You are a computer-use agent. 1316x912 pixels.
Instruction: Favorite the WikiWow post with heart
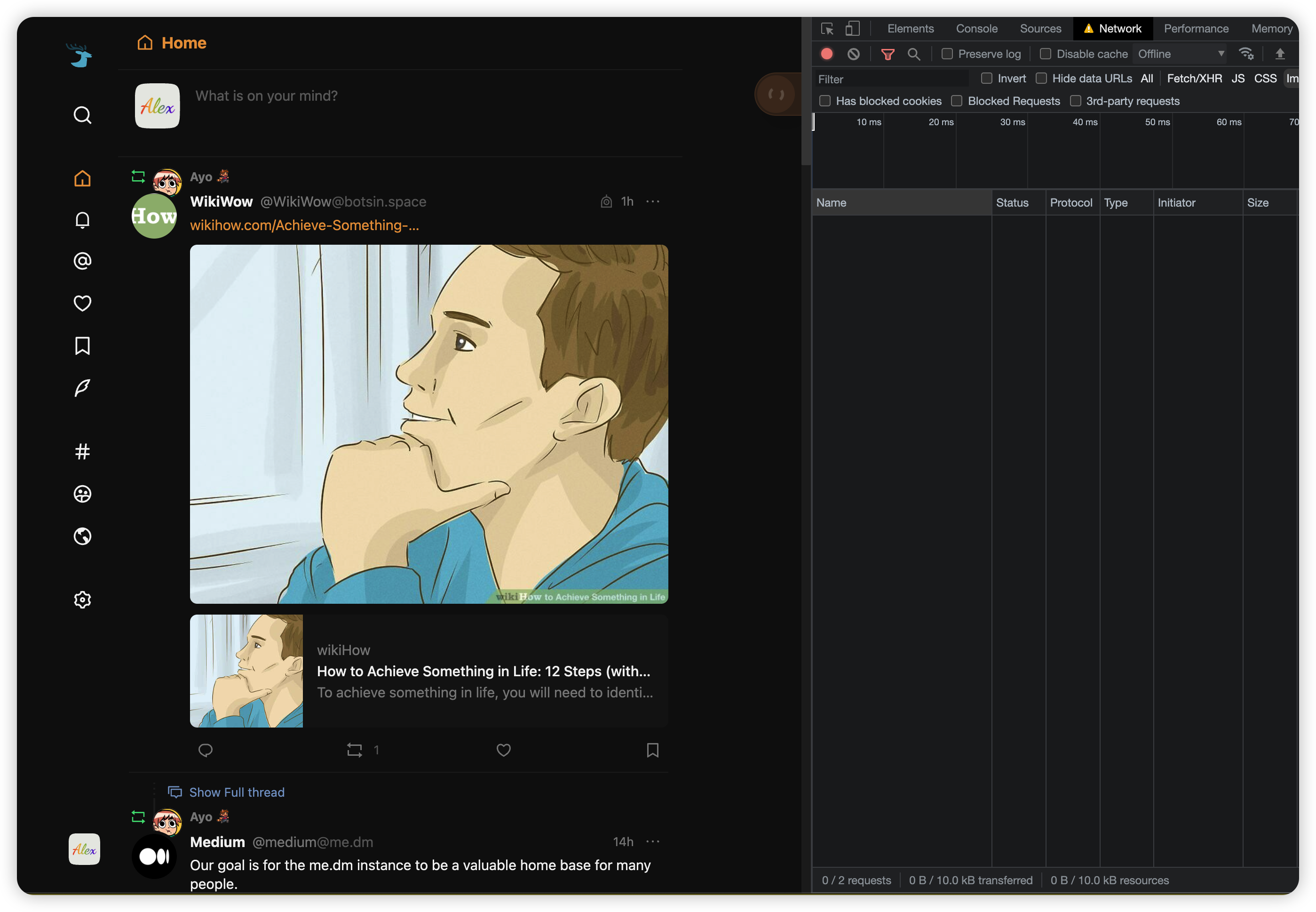tap(503, 750)
